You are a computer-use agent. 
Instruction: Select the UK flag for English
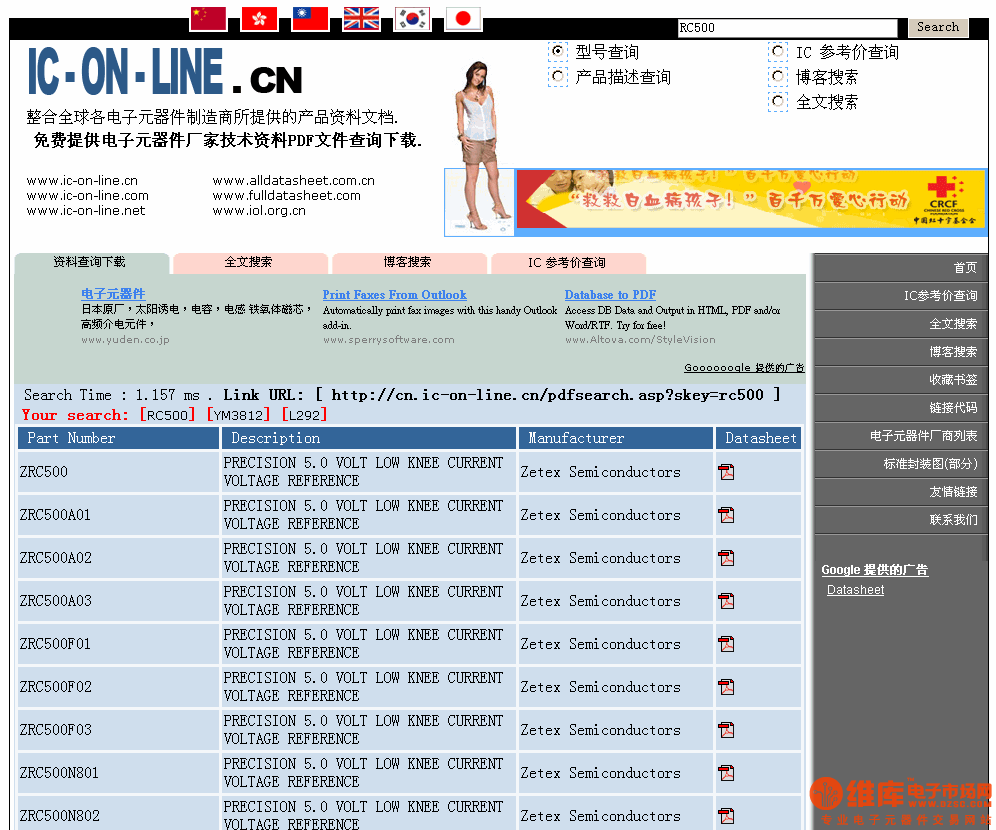360,17
